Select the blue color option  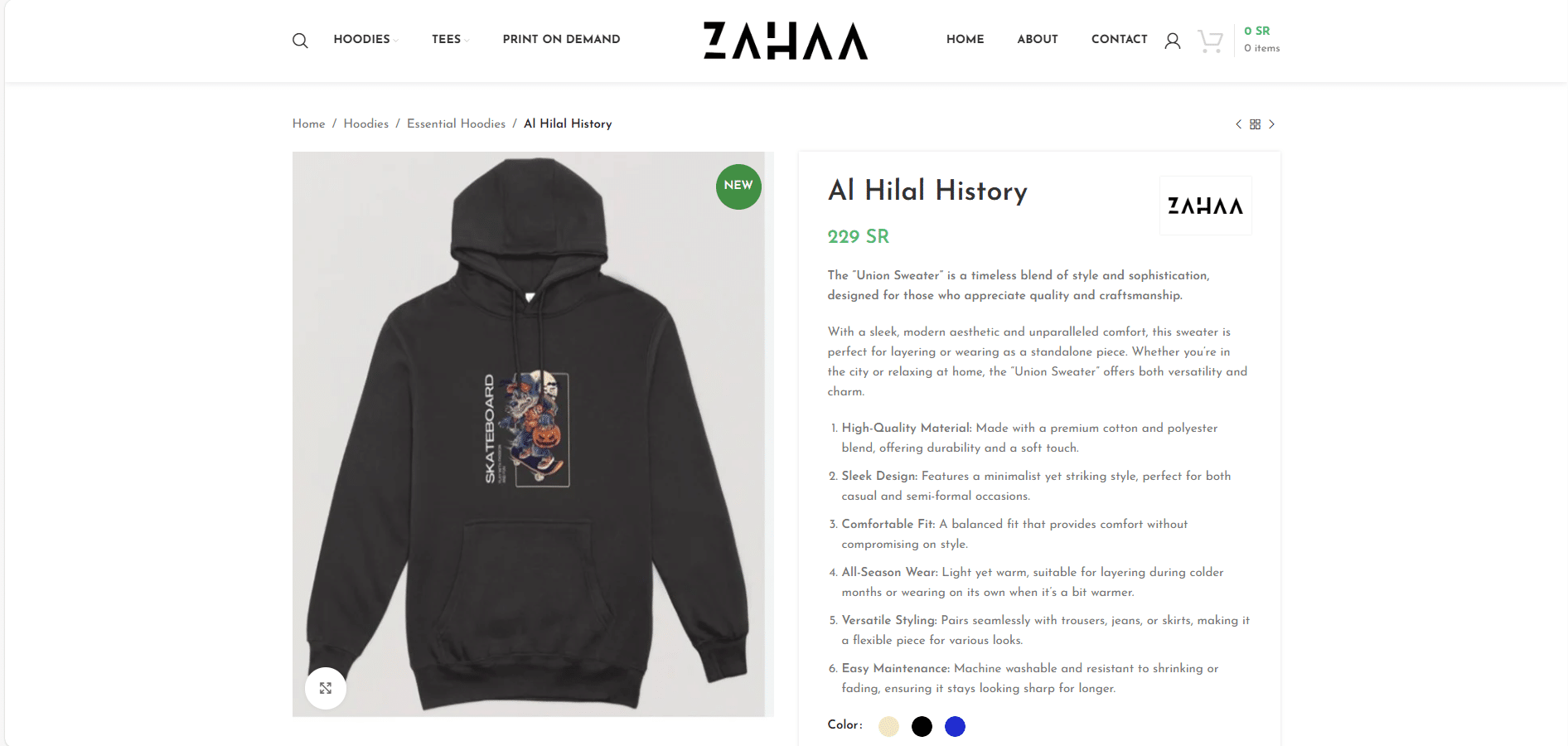(x=955, y=727)
